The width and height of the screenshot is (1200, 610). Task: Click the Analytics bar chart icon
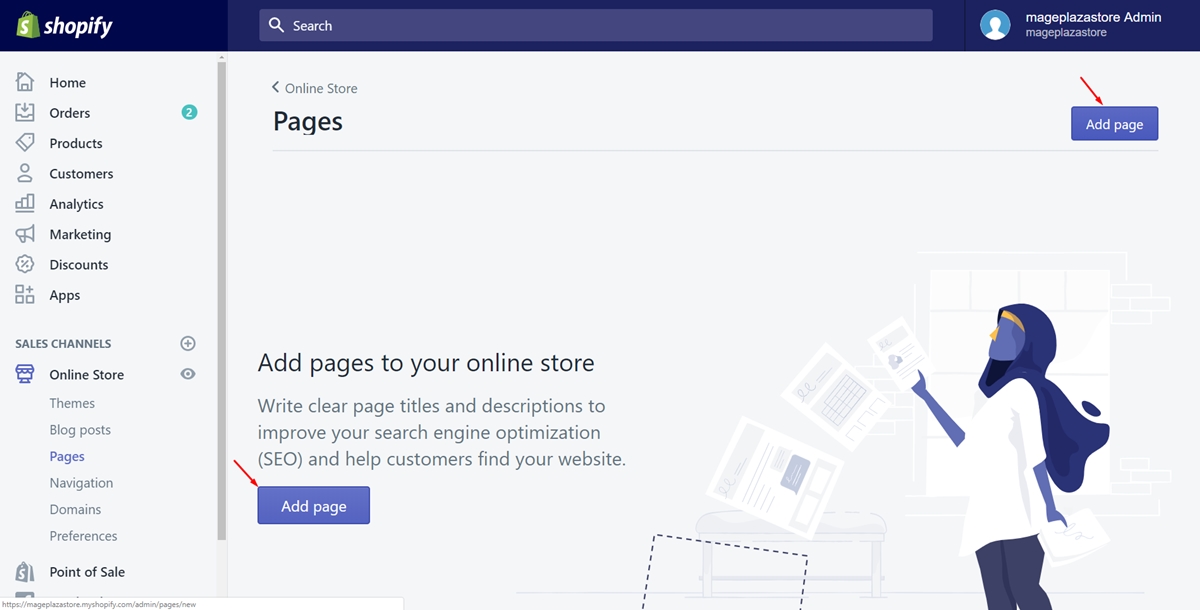pyautogui.click(x=25, y=203)
